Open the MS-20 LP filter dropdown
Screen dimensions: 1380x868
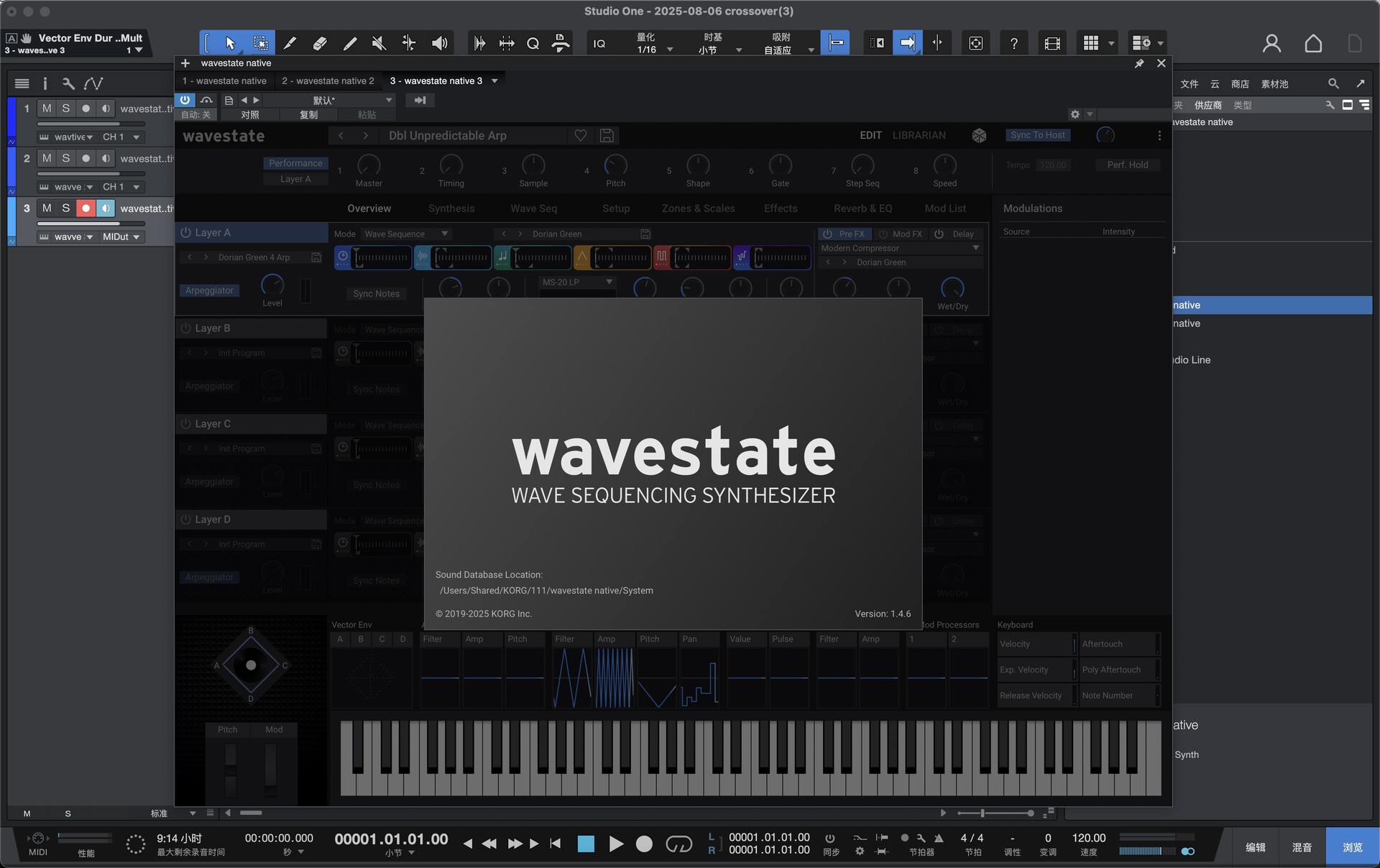577,282
